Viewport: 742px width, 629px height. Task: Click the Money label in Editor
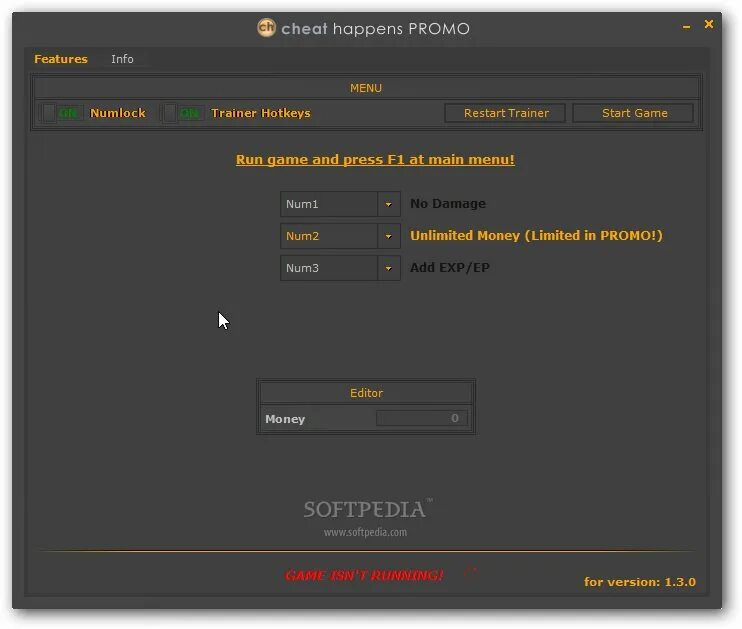click(285, 419)
